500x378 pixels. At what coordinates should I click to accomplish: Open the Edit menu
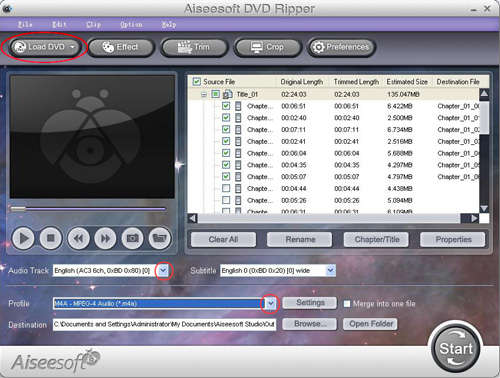(x=59, y=24)
